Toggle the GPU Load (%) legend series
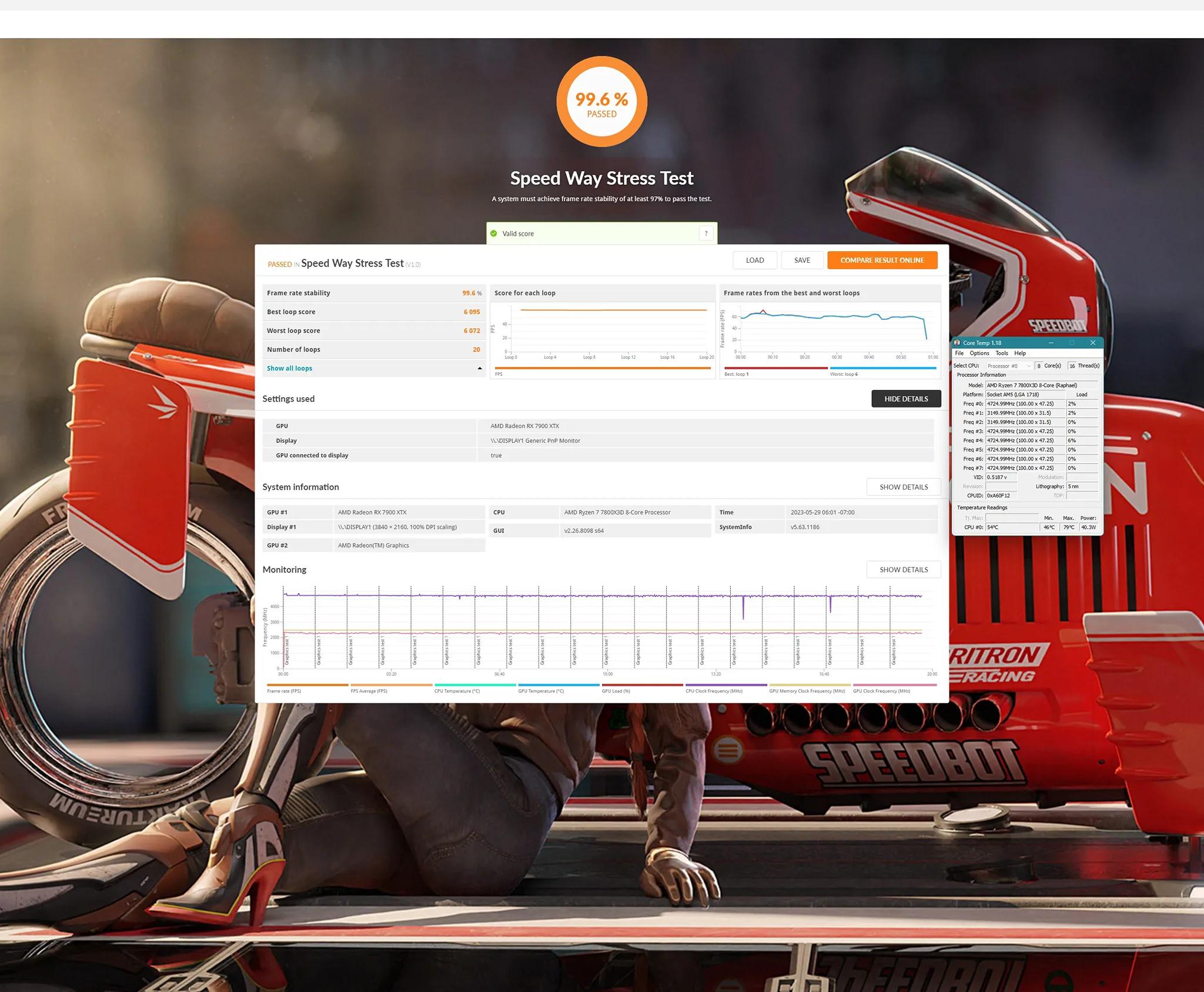 click(643, 688)
